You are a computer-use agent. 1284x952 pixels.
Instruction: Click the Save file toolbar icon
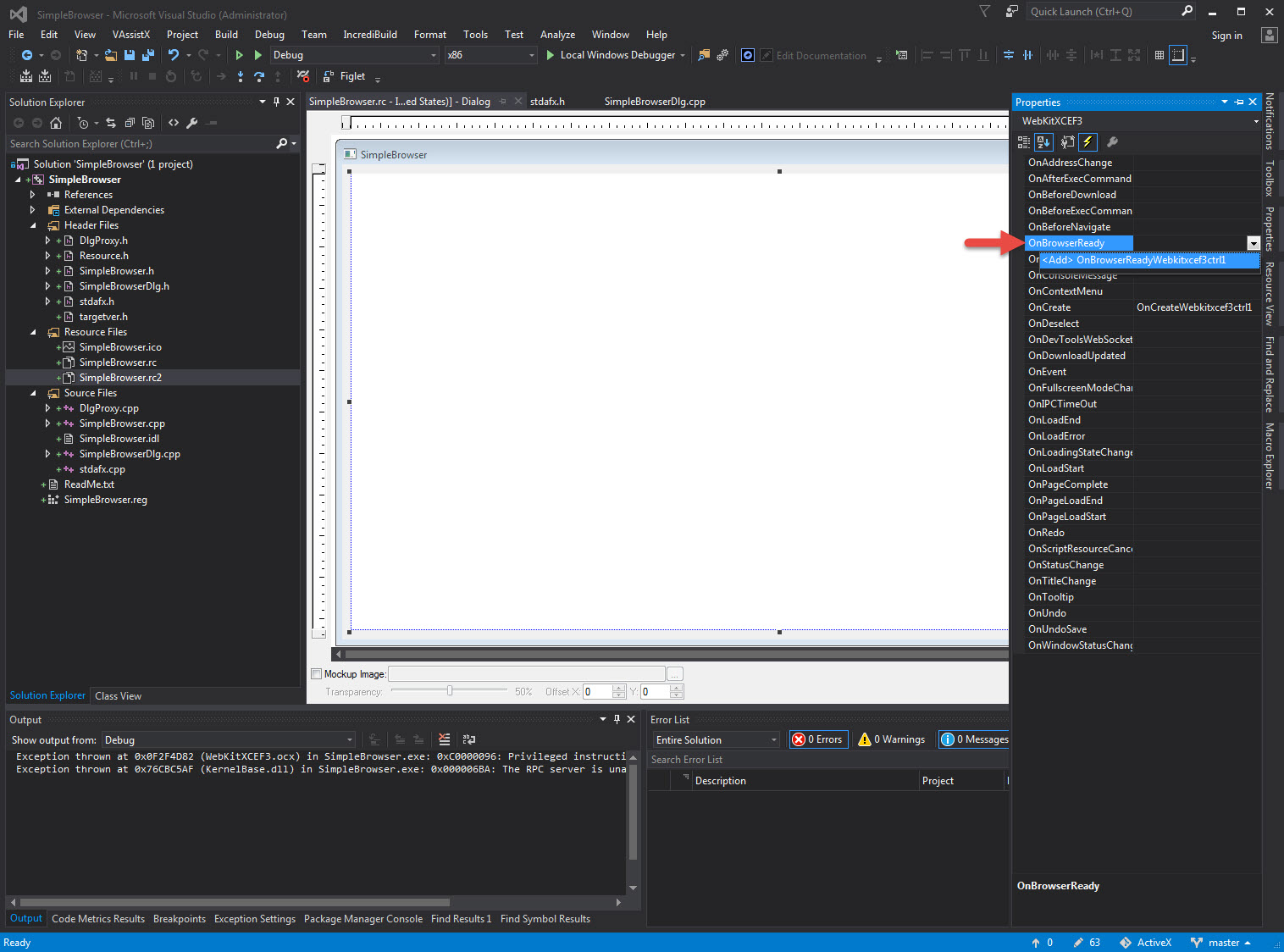(130, 55)
